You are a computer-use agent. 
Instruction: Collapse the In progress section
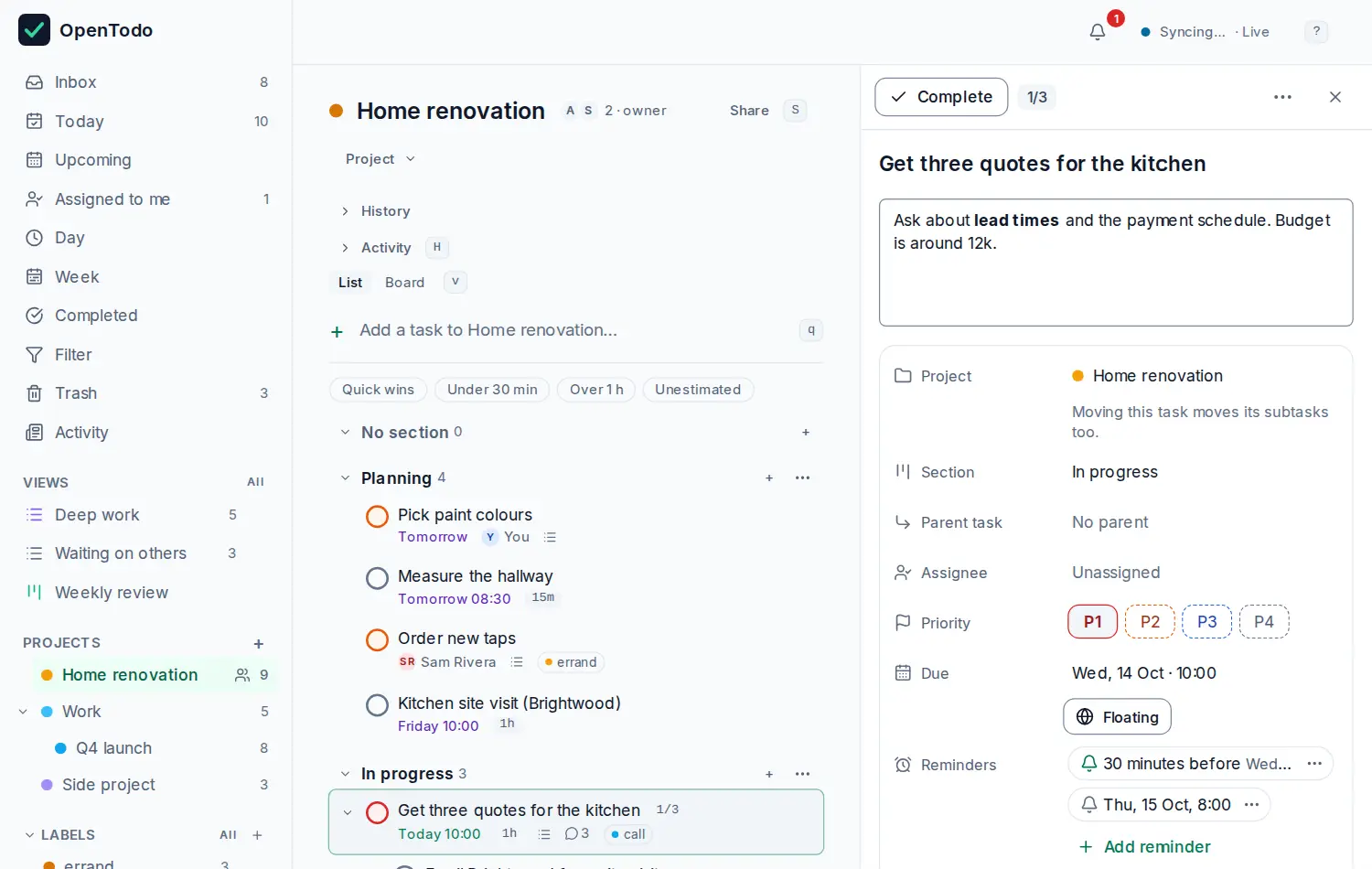pos(345,774)
